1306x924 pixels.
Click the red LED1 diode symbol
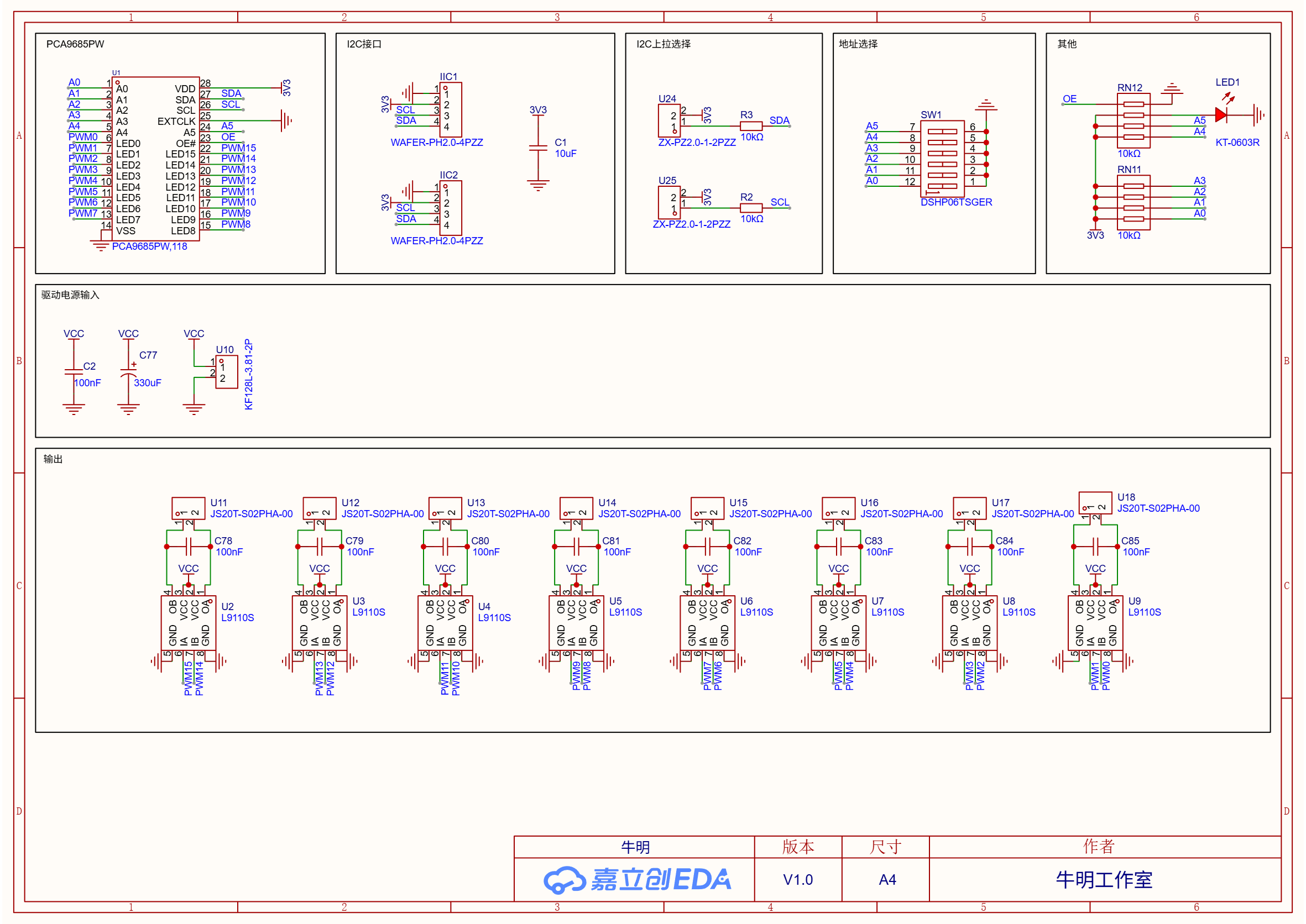click(x=1221, y=115)
